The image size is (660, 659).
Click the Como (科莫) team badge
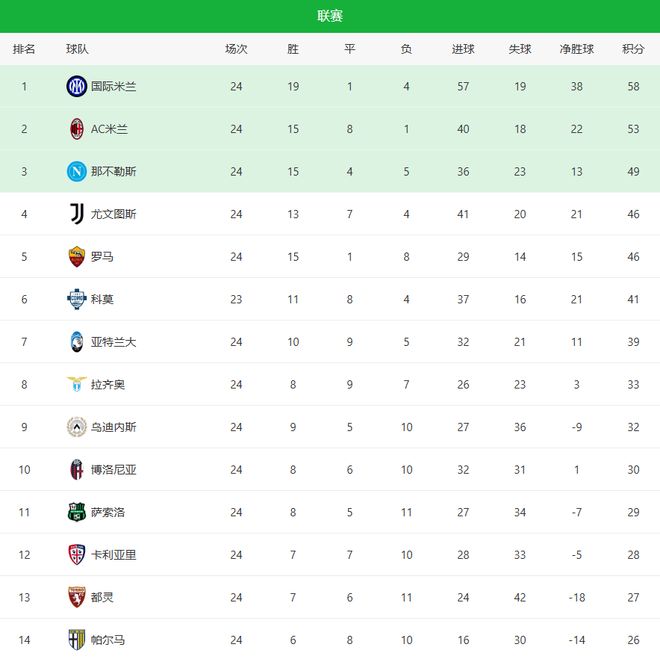(77, 299)
